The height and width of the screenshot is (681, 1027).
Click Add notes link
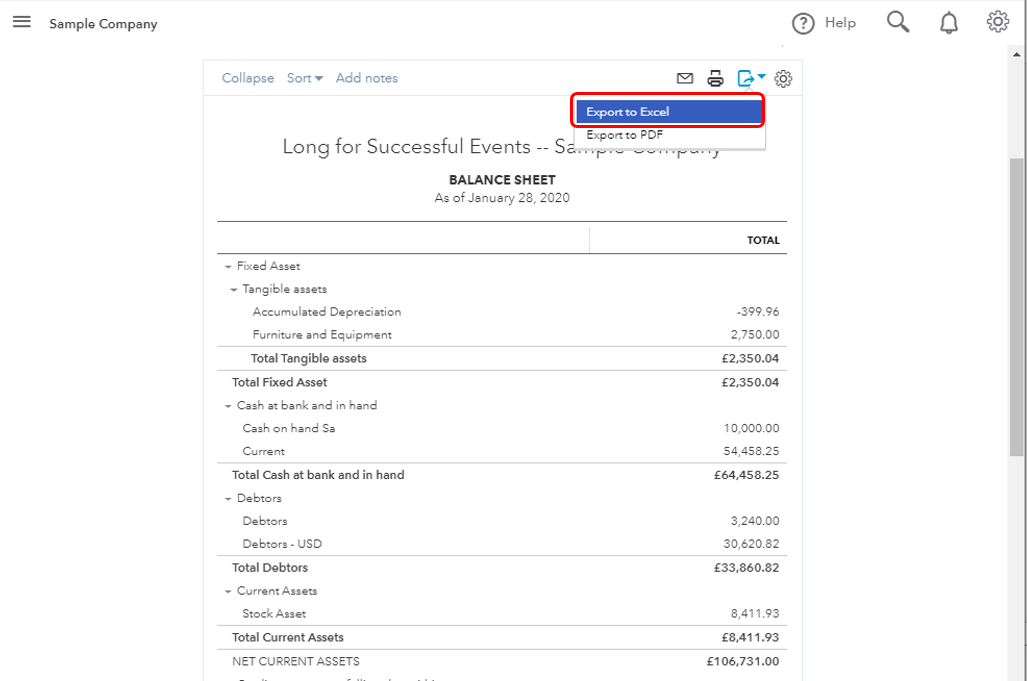(x=367, y=78)
